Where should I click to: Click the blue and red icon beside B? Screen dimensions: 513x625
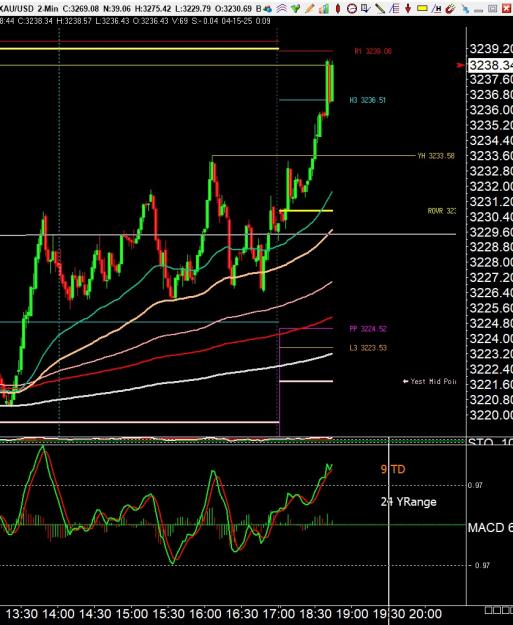click(268, 8)
